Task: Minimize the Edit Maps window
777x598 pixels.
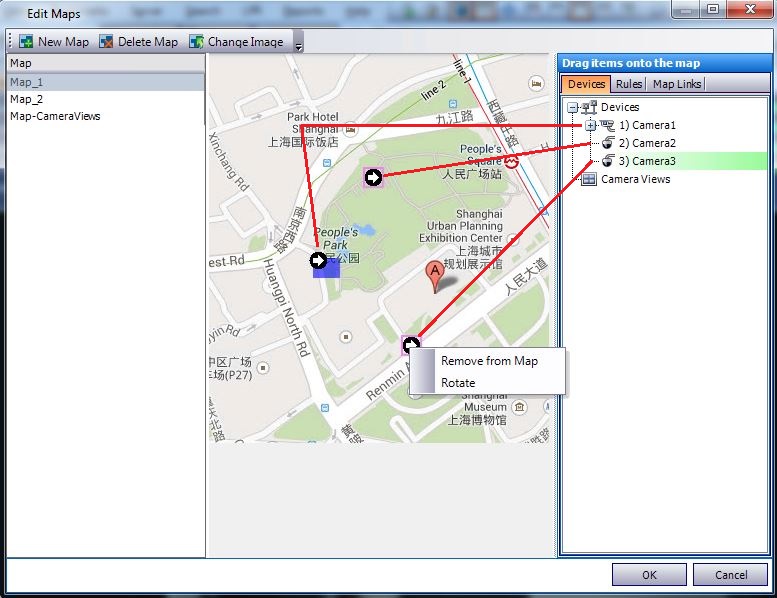Action: [686, 9]
